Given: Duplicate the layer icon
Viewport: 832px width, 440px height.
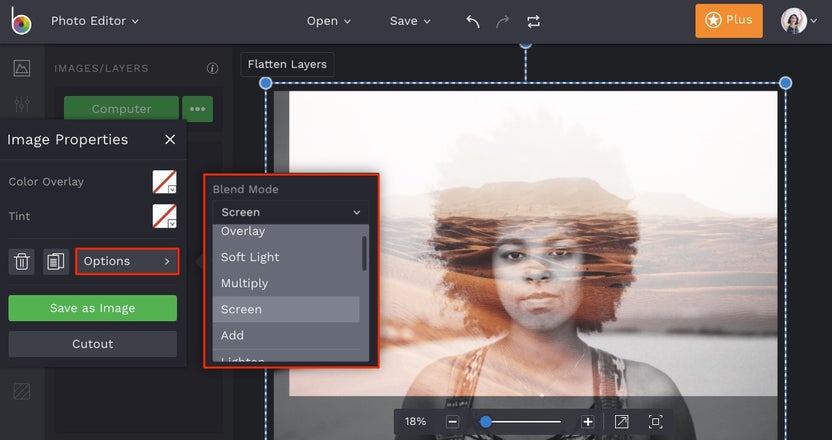Looking at the screenshot, I should [56, 261].
